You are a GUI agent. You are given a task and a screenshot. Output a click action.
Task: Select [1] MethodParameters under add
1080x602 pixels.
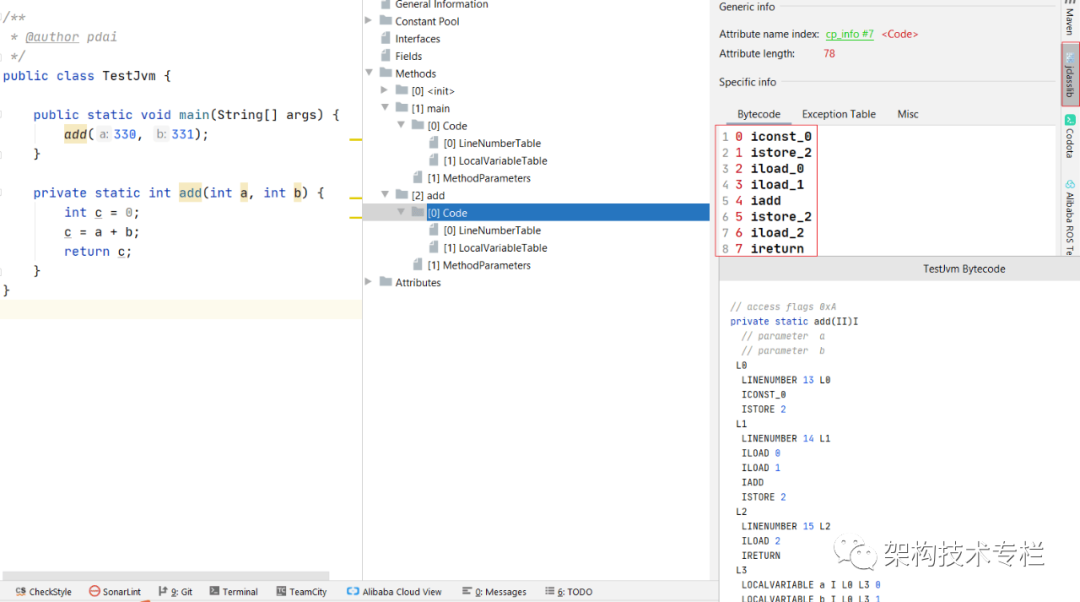pyautogui.click(x=479, y=265)
